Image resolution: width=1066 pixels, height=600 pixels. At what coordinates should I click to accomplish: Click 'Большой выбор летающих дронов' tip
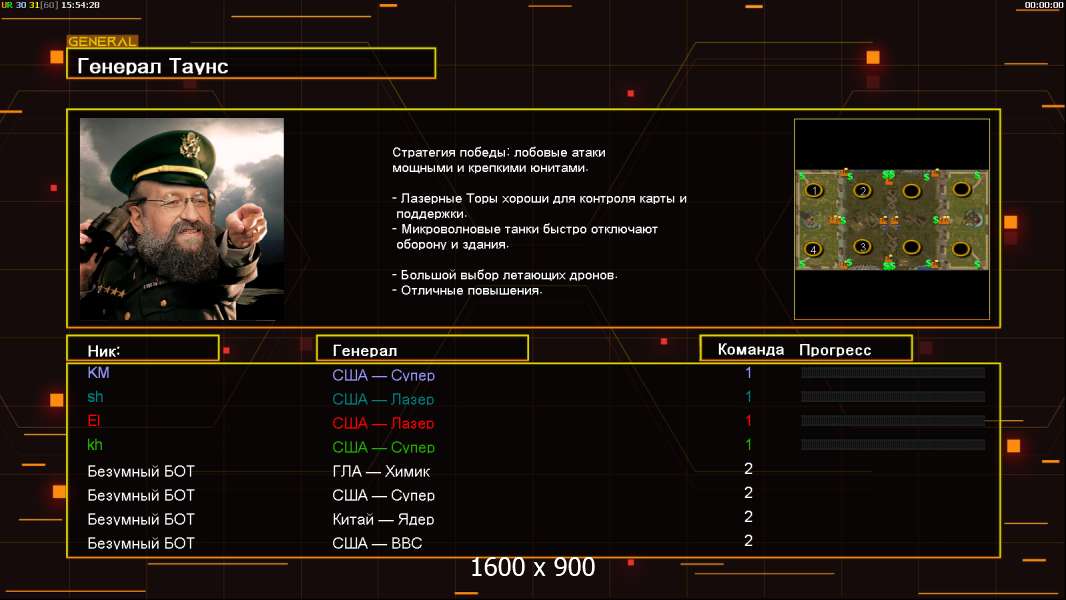505,275
